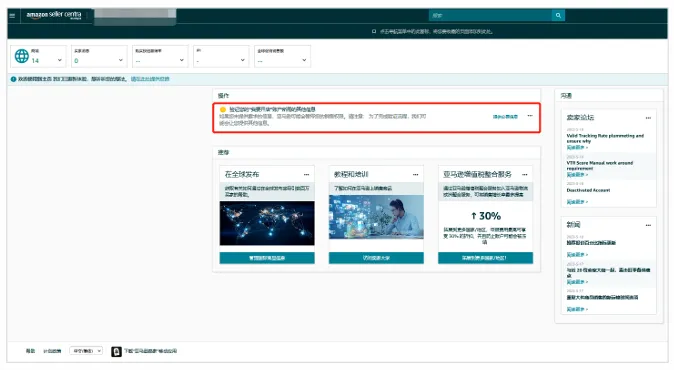The height and width of the screenshot is (370, 674).
Task: Open 新闻 panel three-dot menu
Action: coord(648,225)
